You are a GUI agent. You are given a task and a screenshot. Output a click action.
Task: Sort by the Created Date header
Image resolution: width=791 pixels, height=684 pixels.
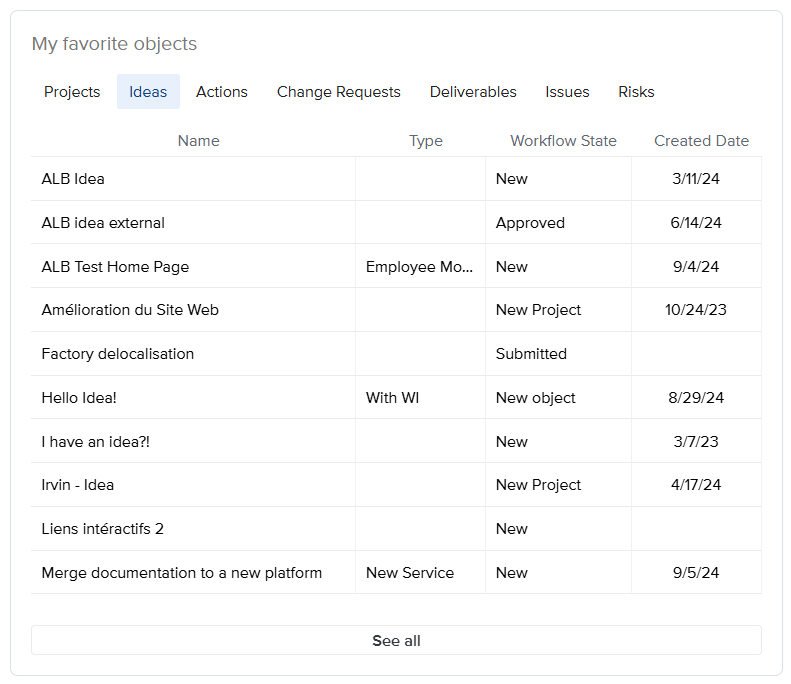(701, 141)
